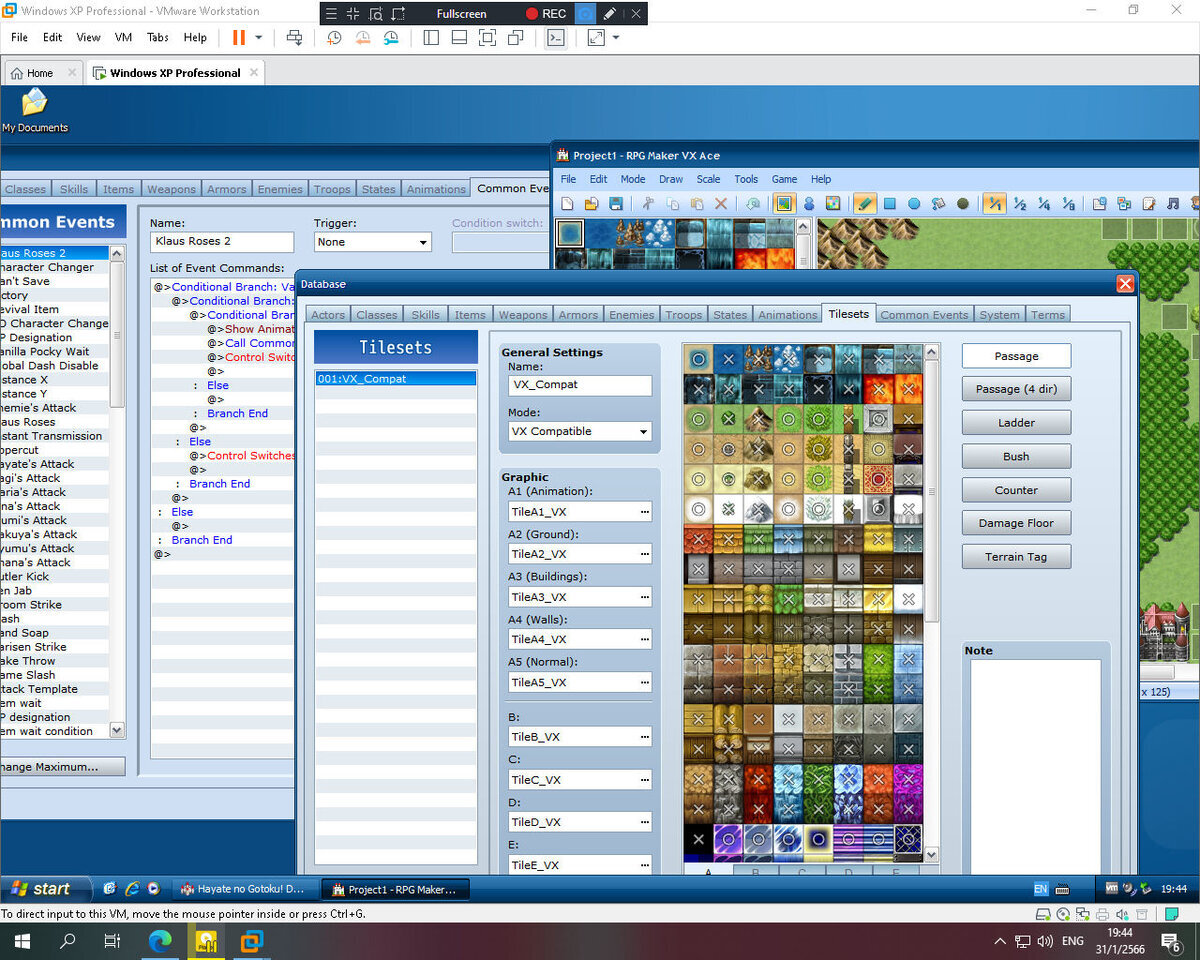Open the Game menu in RPG Maker
This screenshot has width=1200, height=960.
(x=784, y=179)
